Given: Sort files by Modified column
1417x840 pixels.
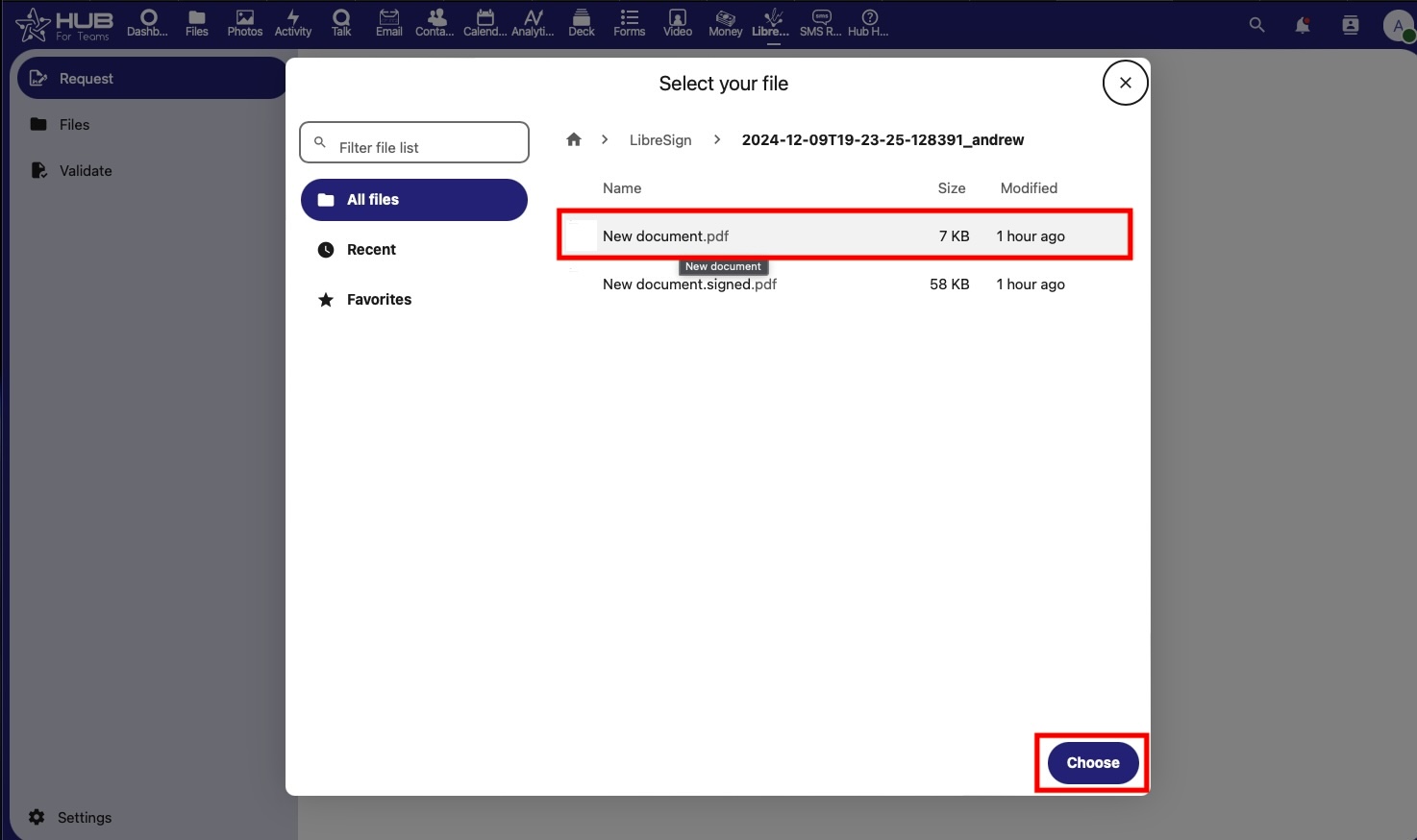Looking at the screenshot, I should point(1029,188).
